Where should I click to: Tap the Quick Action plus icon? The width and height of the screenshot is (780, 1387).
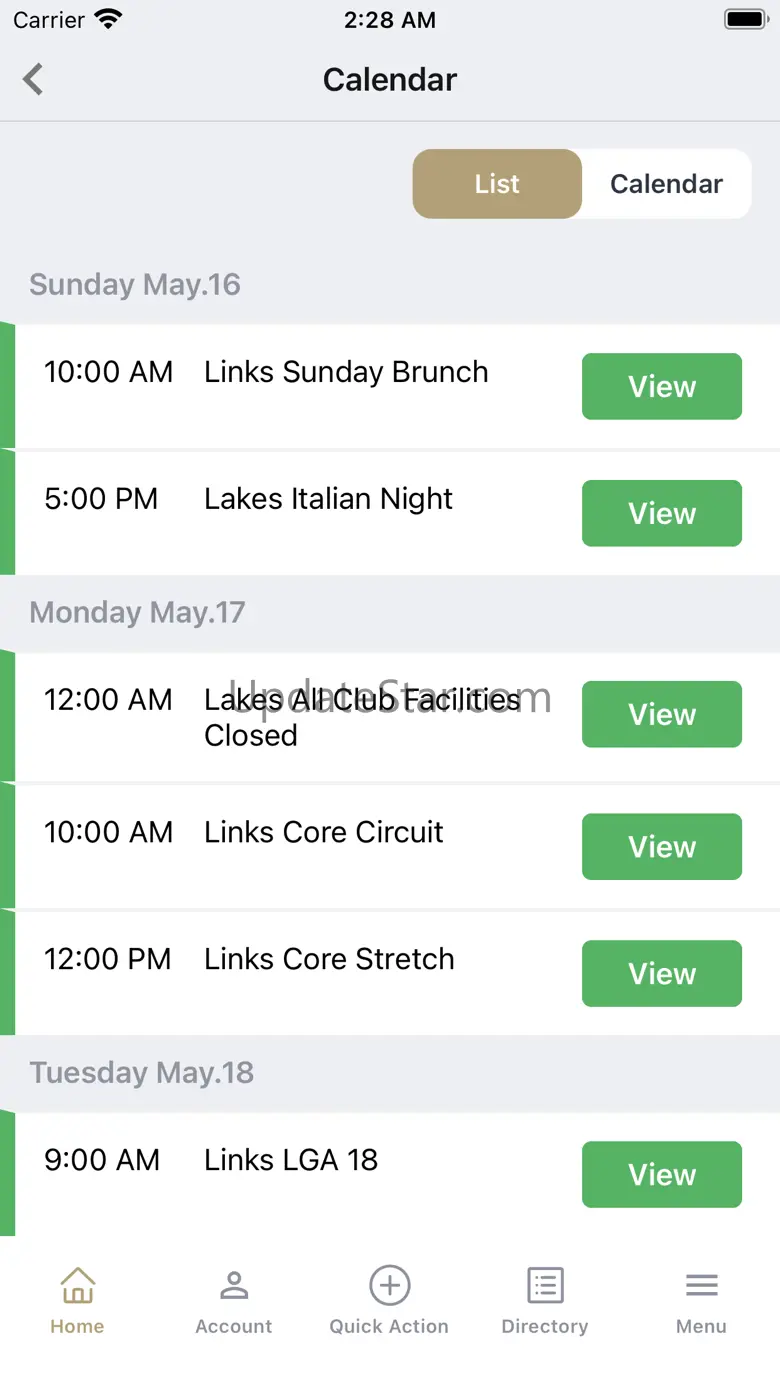tap(389, 1285)
